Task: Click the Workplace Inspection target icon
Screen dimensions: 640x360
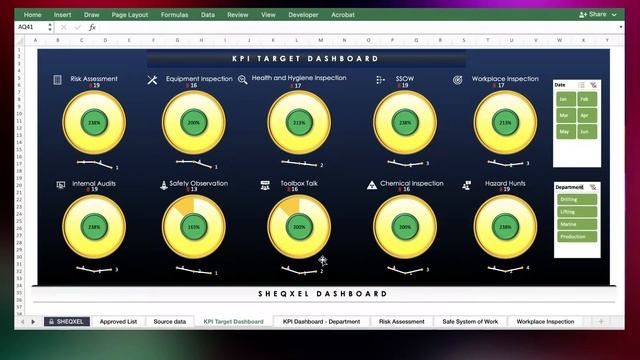Action: point(458,80)
